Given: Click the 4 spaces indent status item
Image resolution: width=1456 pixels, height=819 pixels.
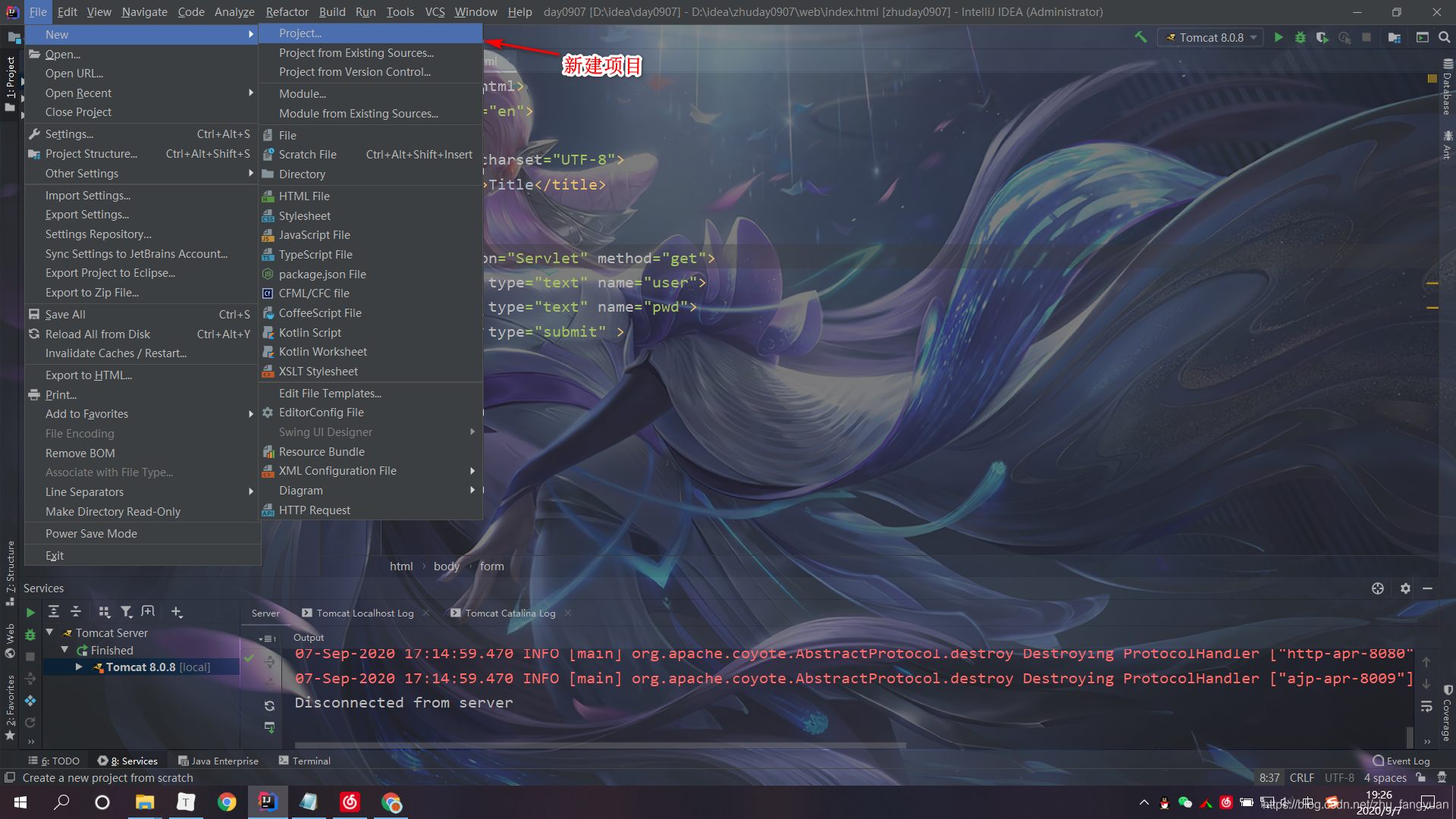Looking at the screenshot, I should (1385, 778).
